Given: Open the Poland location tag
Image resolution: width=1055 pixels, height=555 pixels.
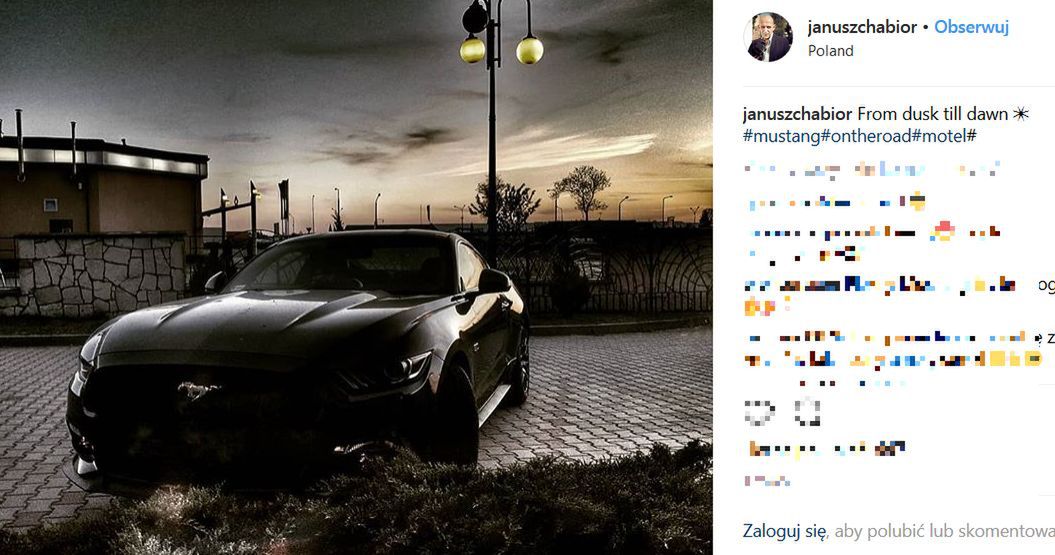Looking at the screenshot, I should (x=830, y=51).
